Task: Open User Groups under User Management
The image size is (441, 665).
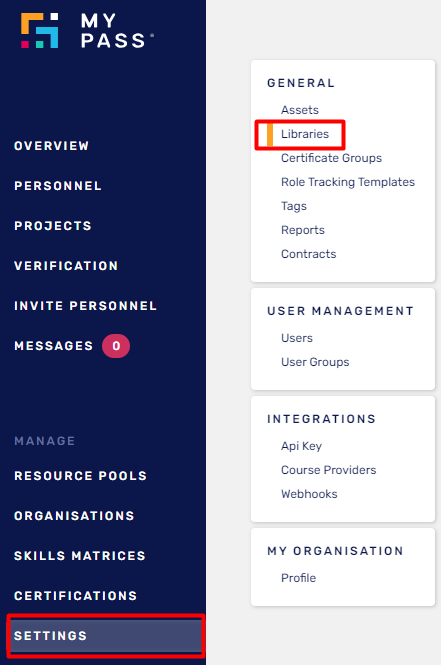Action: pyautogui.click(x=315, y=362)
